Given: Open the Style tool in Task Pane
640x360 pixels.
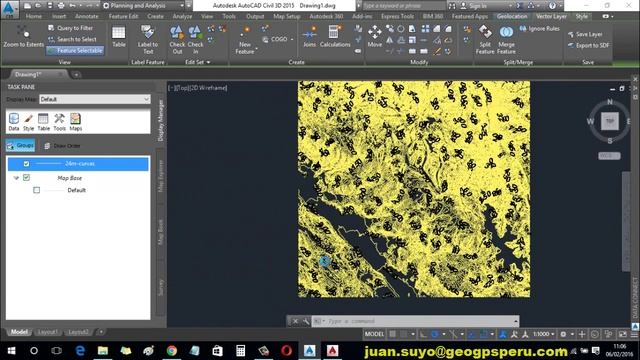Looking at the screenshot, I should 28,122.
